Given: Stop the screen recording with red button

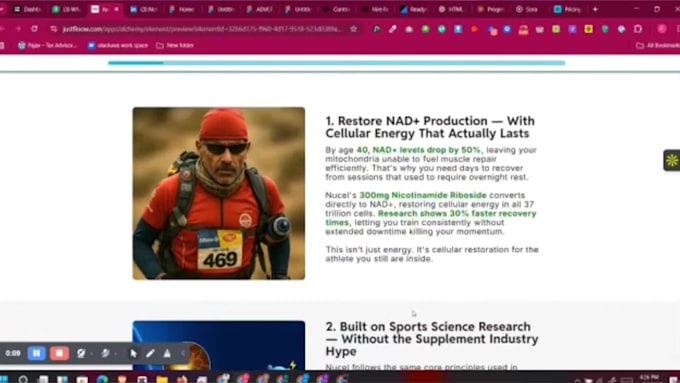Looking at the screenshot, I should coord(59,354).
